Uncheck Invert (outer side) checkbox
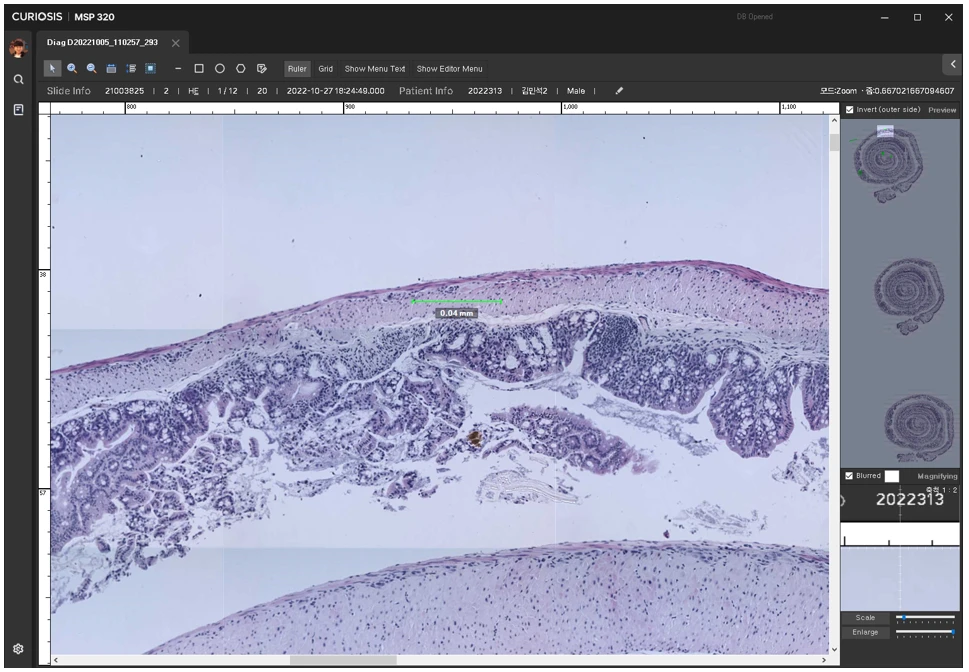The height and width of the screenshot is (672, 969). tap(850, 109)
